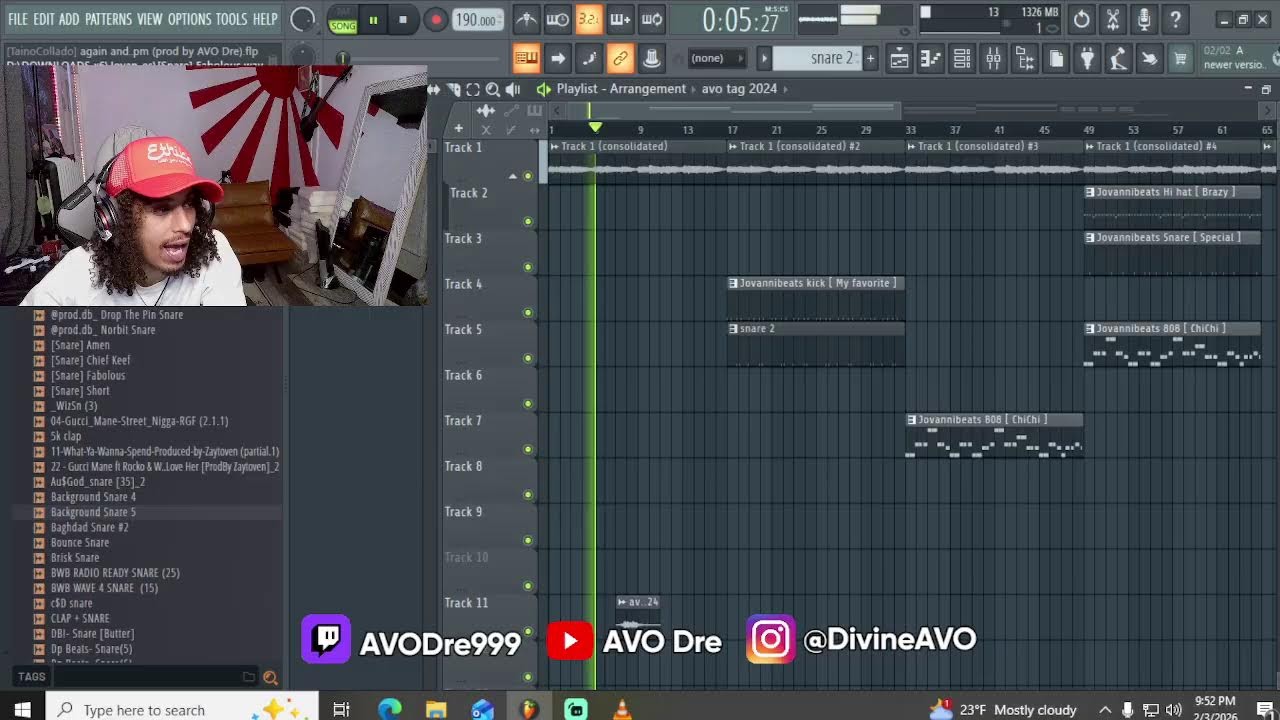Open the EDIT menu
Image resolution: width=1280 pixels, height=720 pixels.
(x=44, y=19)
